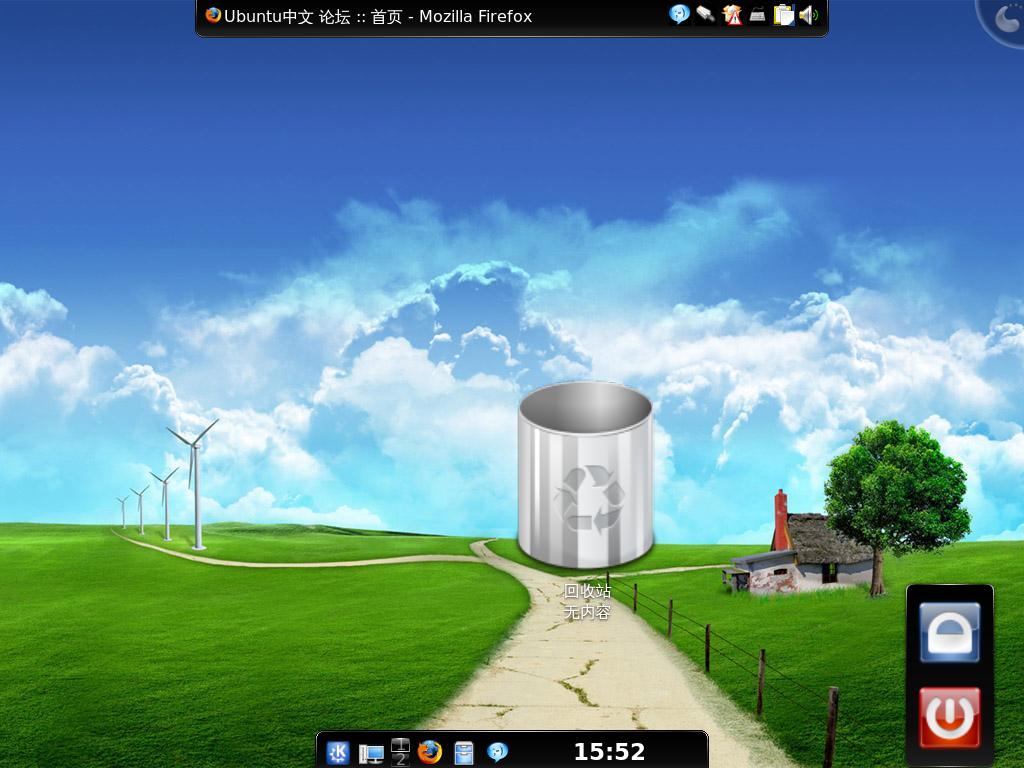Viewport: 1024px width, 768px height.
Task: Click the red power logout button
Action: tap(950, 717)
